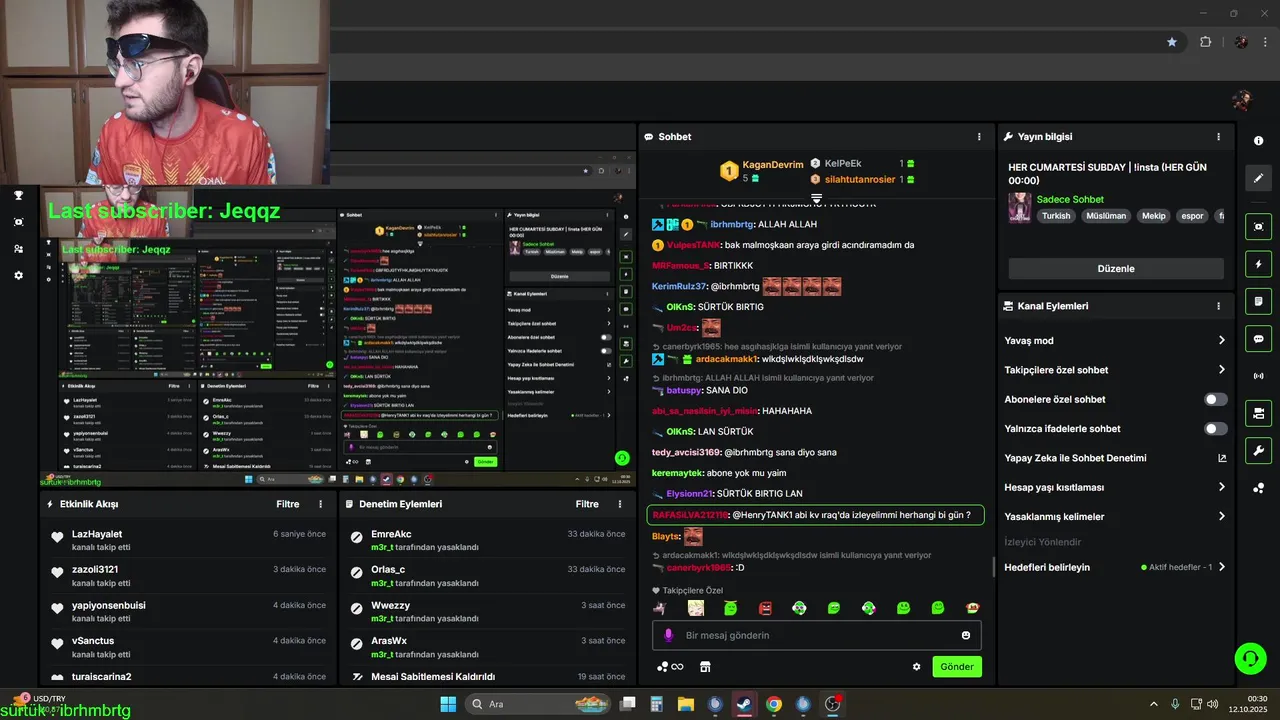The height and width of the screenshot is (720, 1280).
Task: Select the Turkish tag
Action: (1056, 216)
